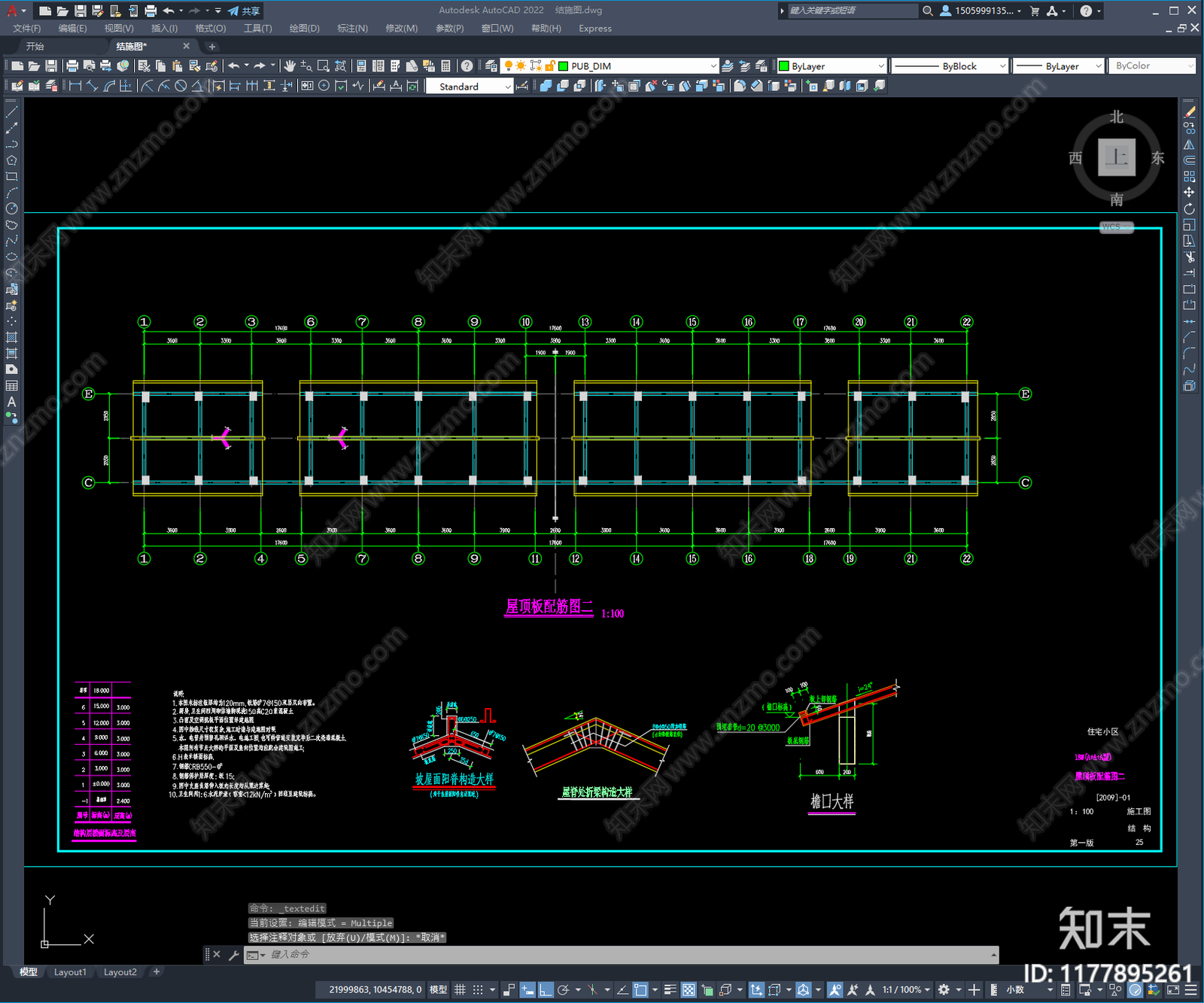1204x1003 pixels.
Task: Select the Diameter dimension tool
Action: [181, 86]
